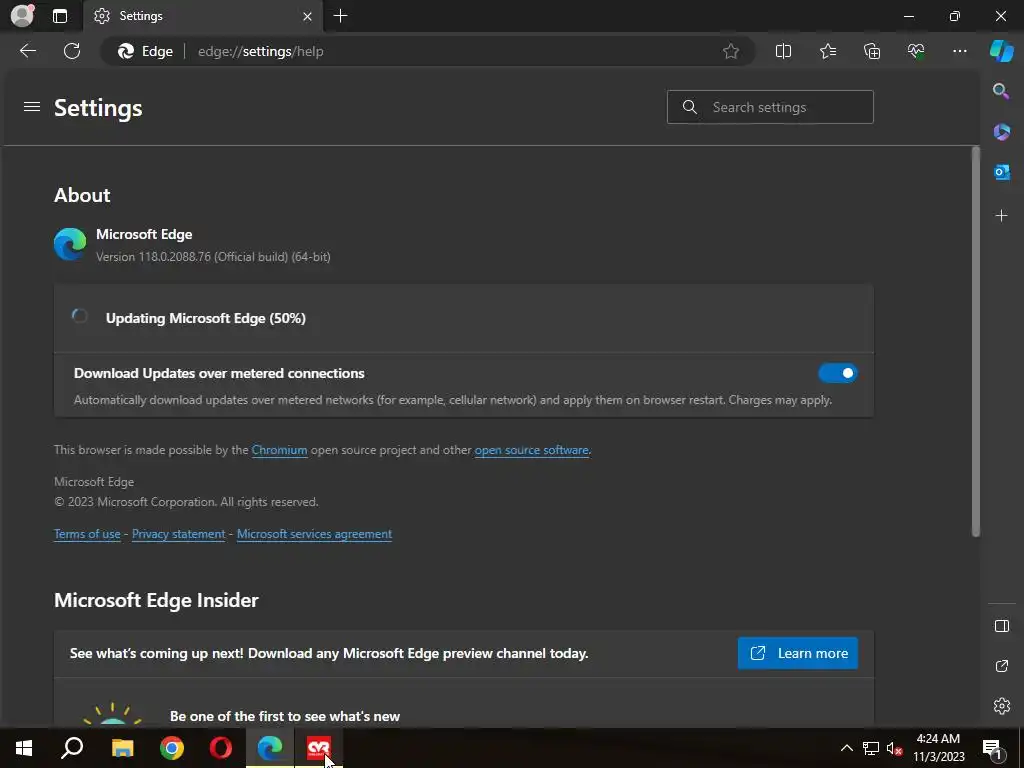Add a sidebar app with plus
The height and width of the screenshot is (768, 1024).
coord(1001,216)
